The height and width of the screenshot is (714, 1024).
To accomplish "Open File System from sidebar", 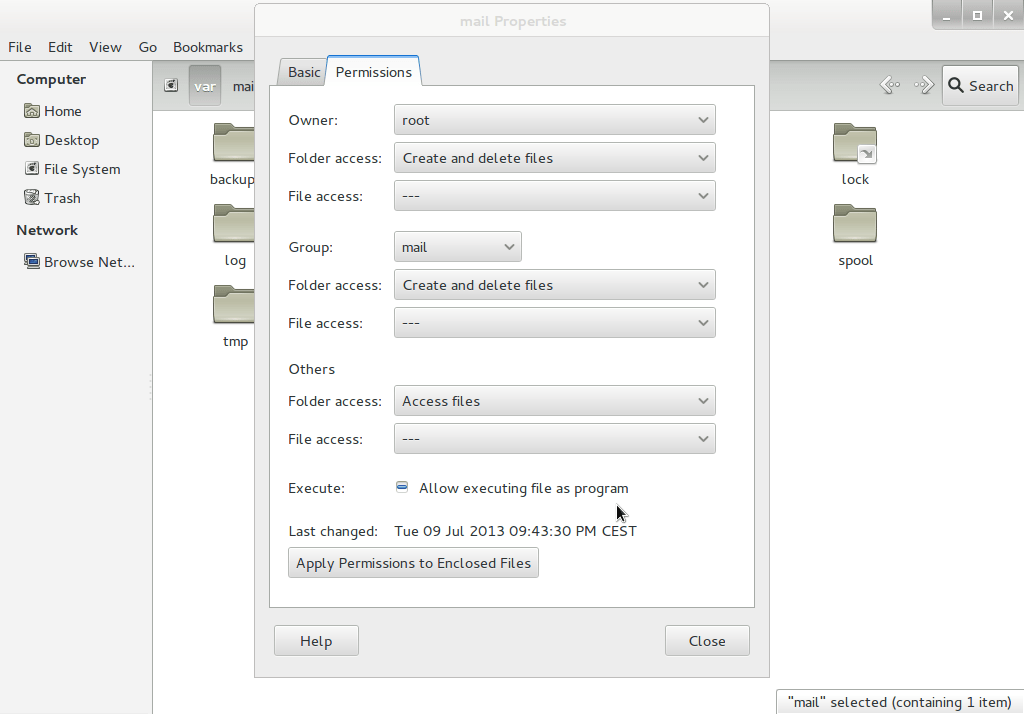I will pyautogui.click(x=82, y=168).
